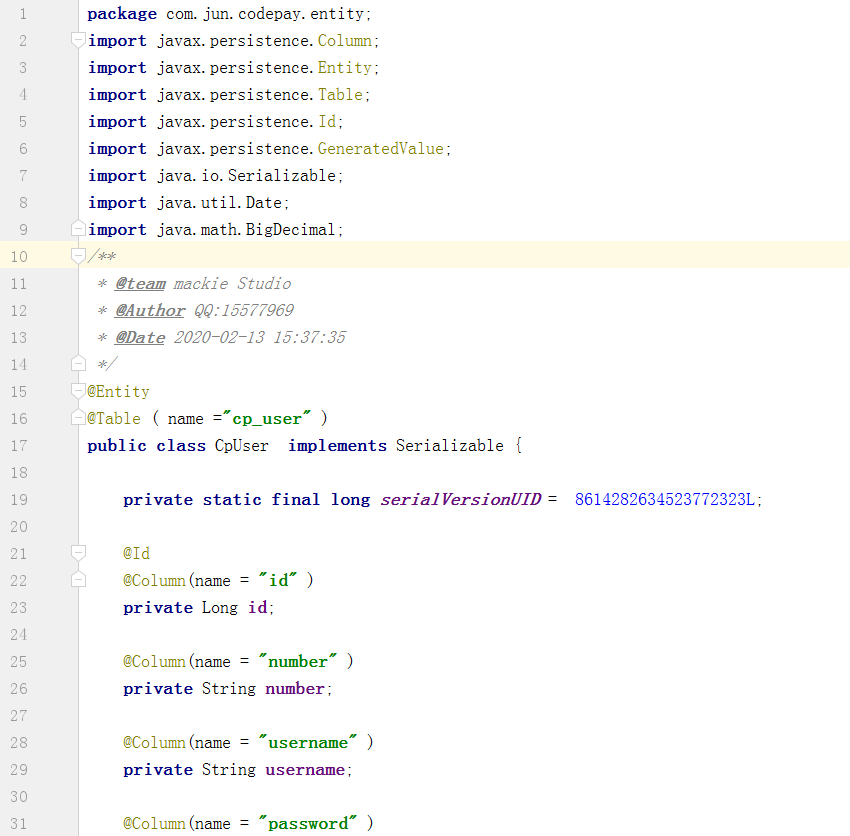
Task: Select line number 17 in gutter
Action: coord(19,446)
